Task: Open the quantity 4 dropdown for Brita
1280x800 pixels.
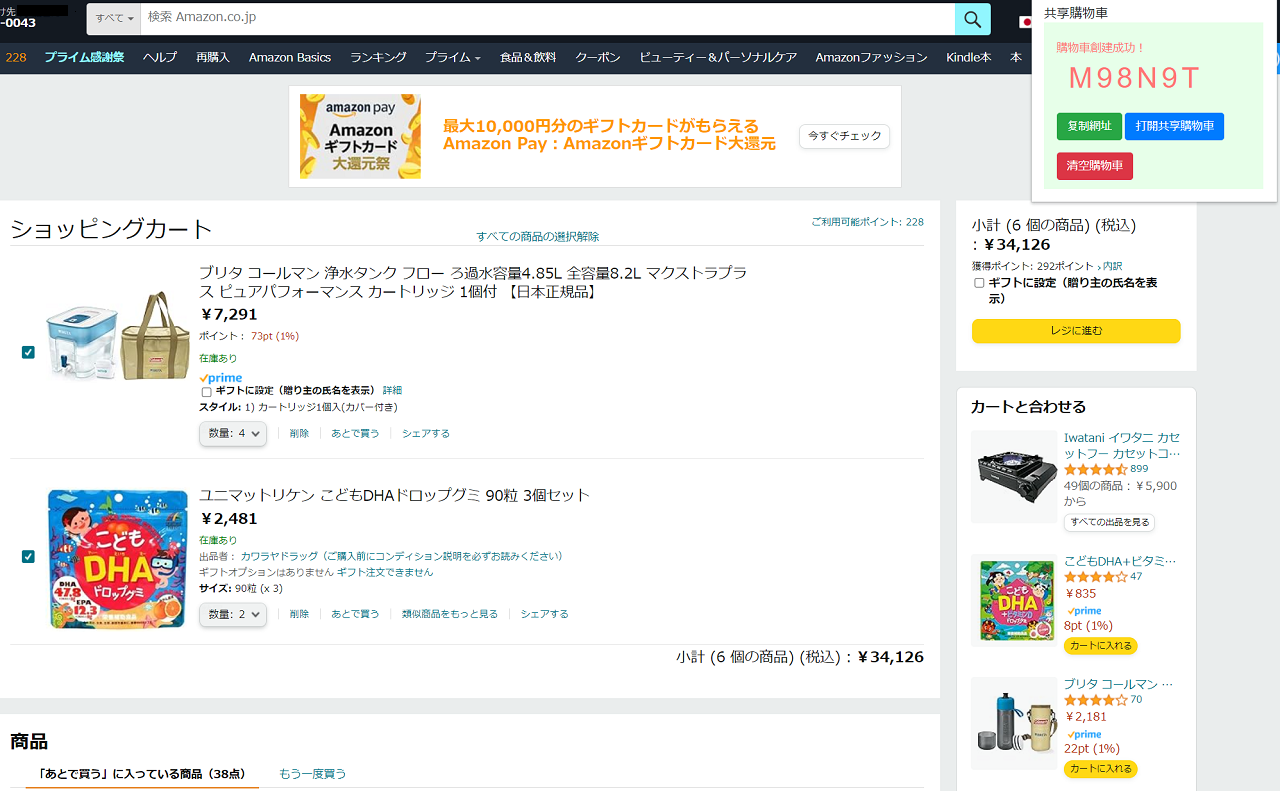Action: coord(233,433)
